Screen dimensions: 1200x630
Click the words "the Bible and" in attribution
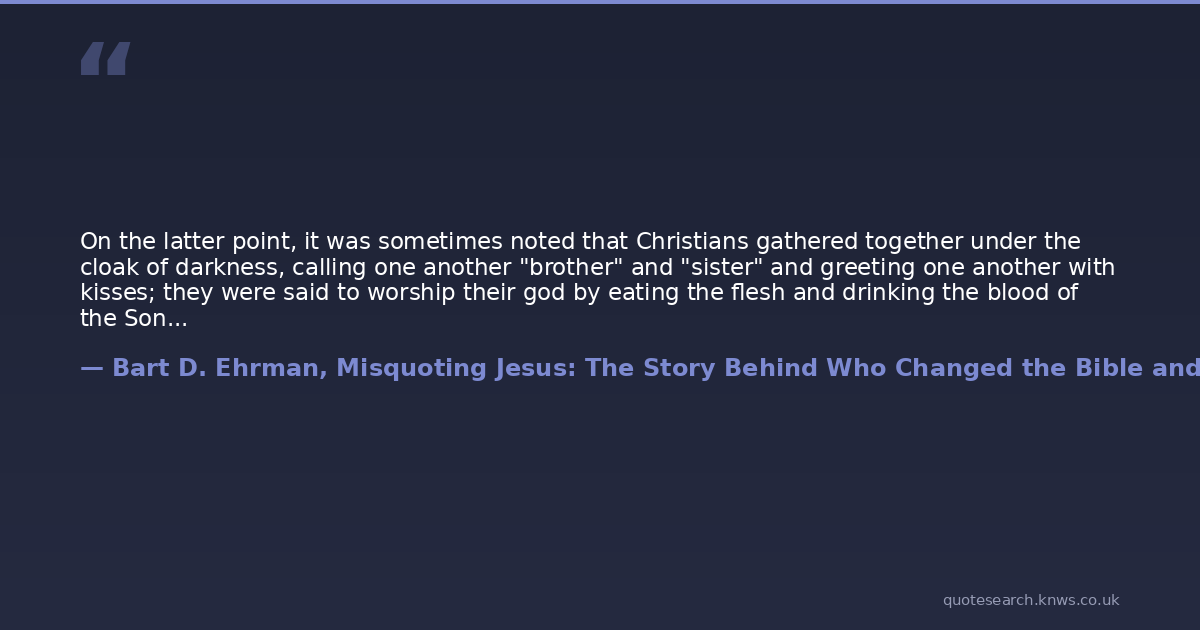[x=1110, y=368]
